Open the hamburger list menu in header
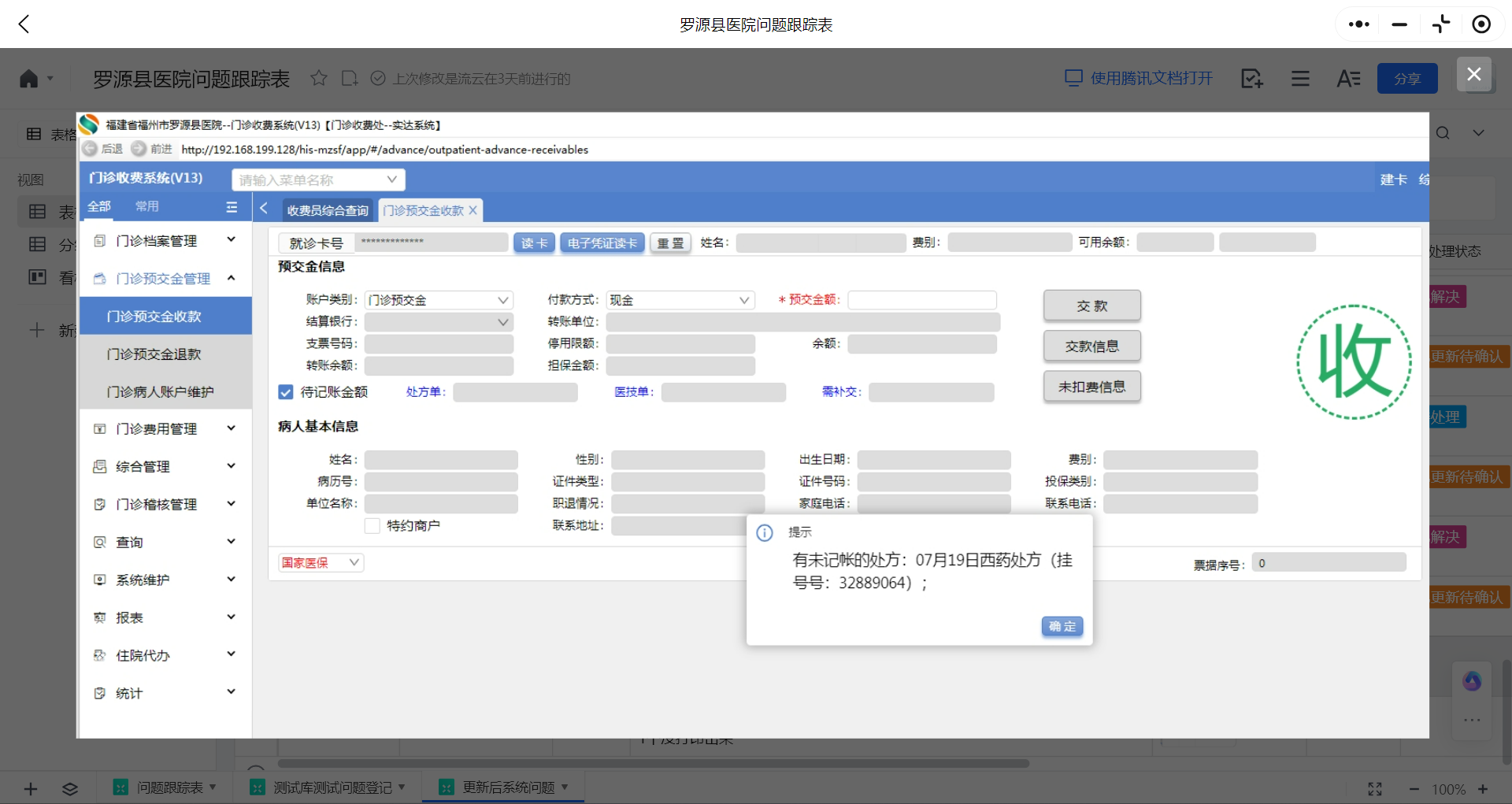This screenshot has height=804, width=1512. [x=1300, y=78]
